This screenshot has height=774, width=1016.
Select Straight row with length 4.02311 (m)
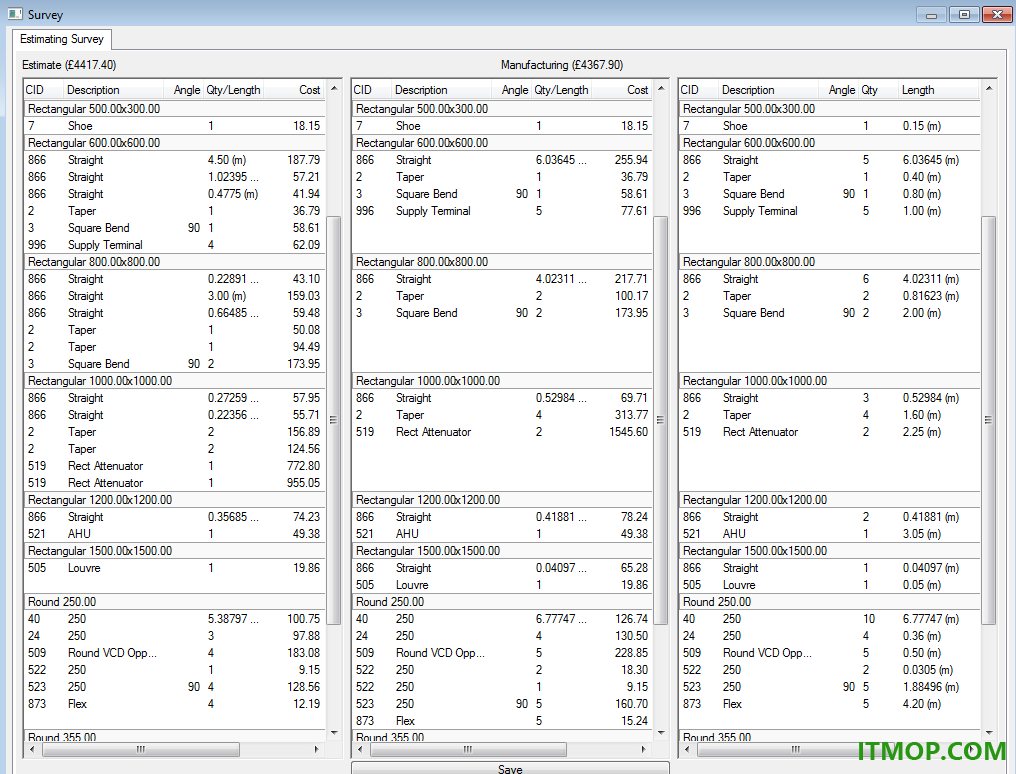point(829,279)
